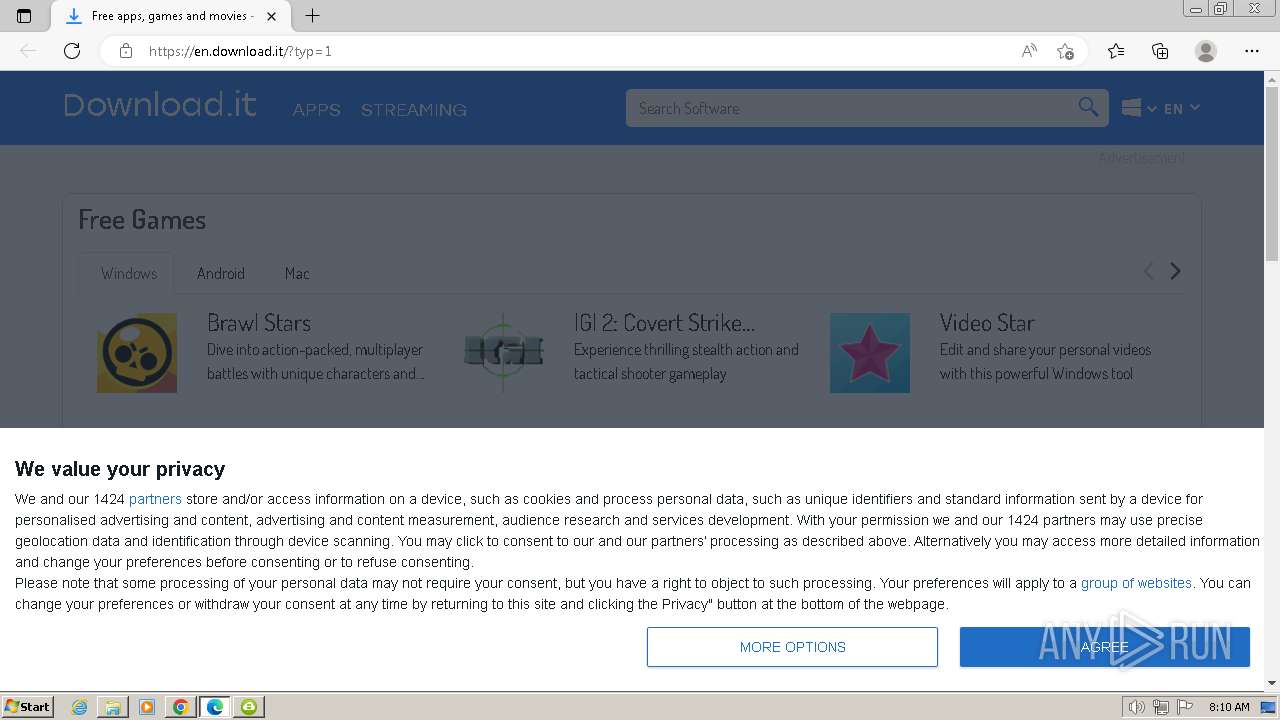
Task: Click the Free Games heading
Action: click(142, 220)
